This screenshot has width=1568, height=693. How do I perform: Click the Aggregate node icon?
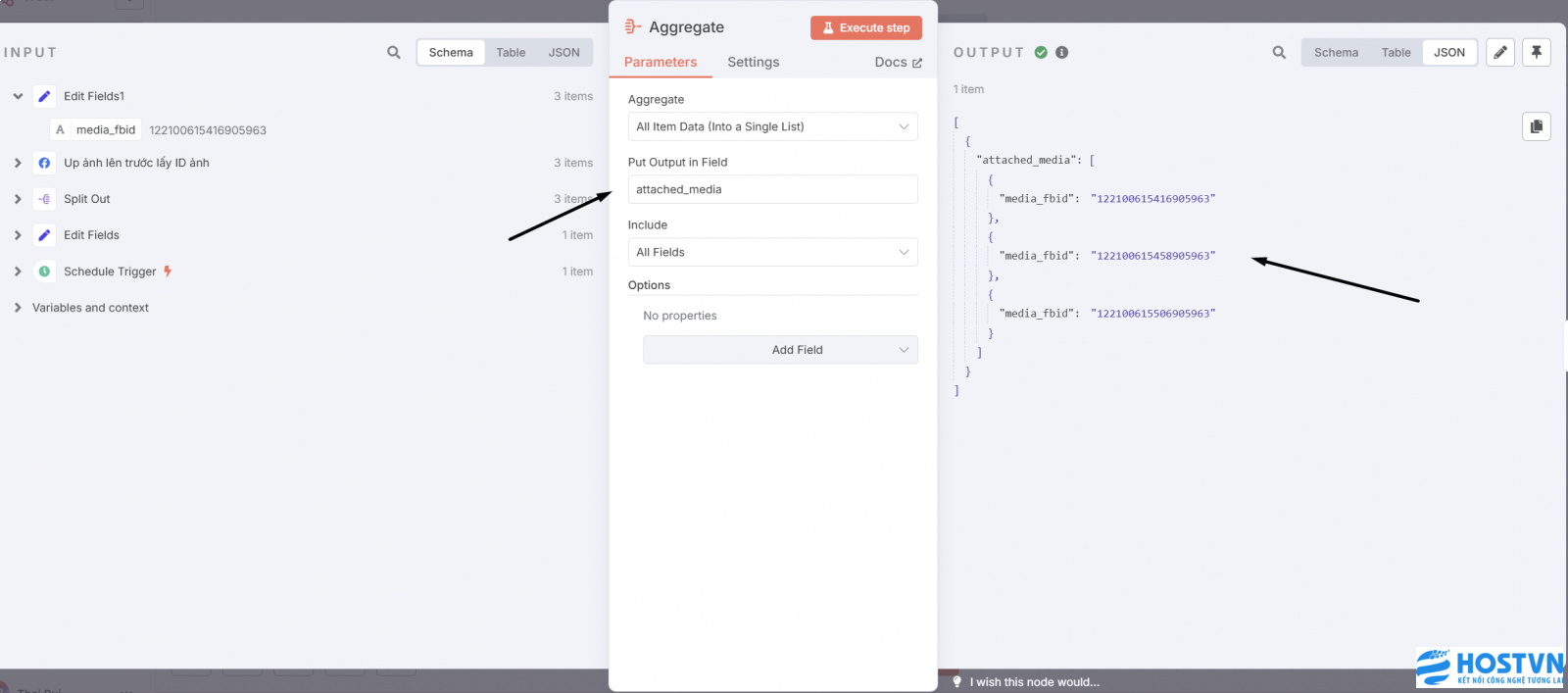click(633, 27)
